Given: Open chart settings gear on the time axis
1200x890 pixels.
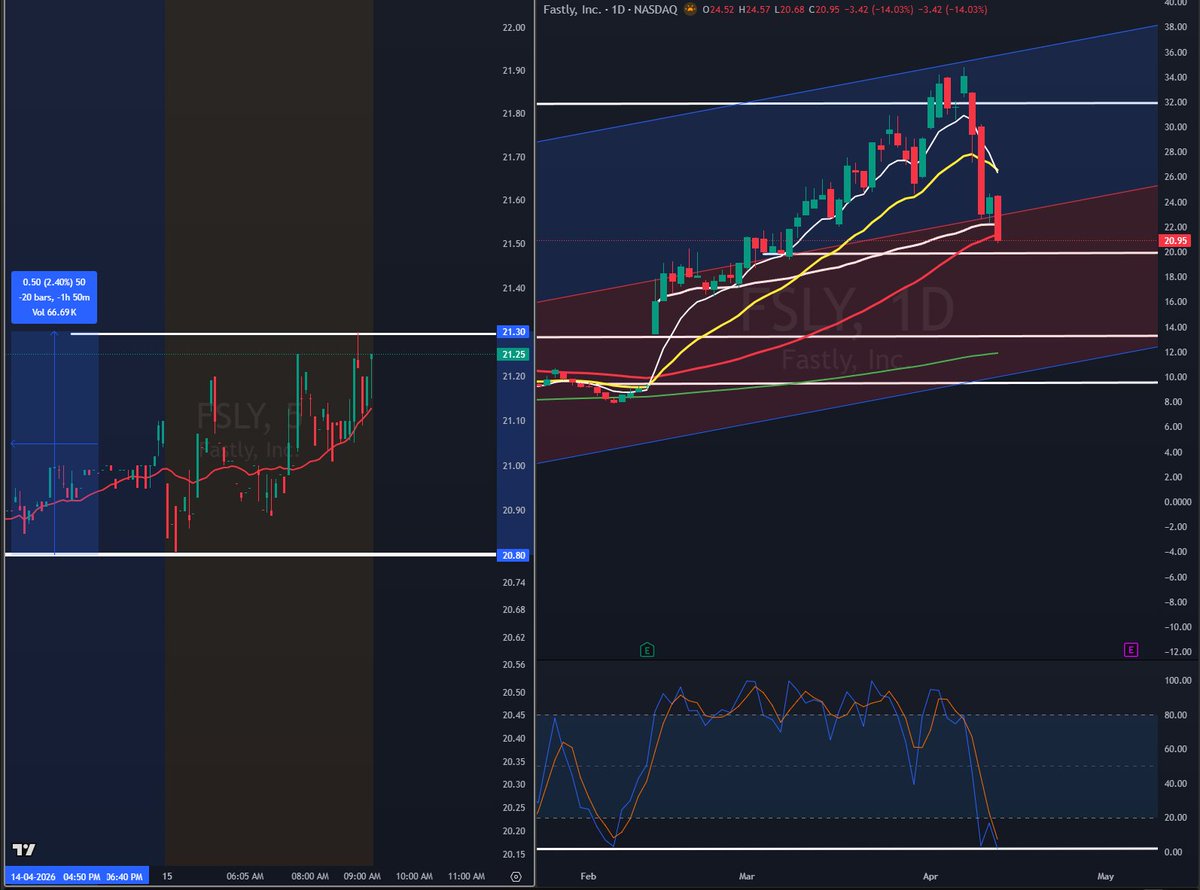Looking at the screenshot, I should (x=515, y=876).
